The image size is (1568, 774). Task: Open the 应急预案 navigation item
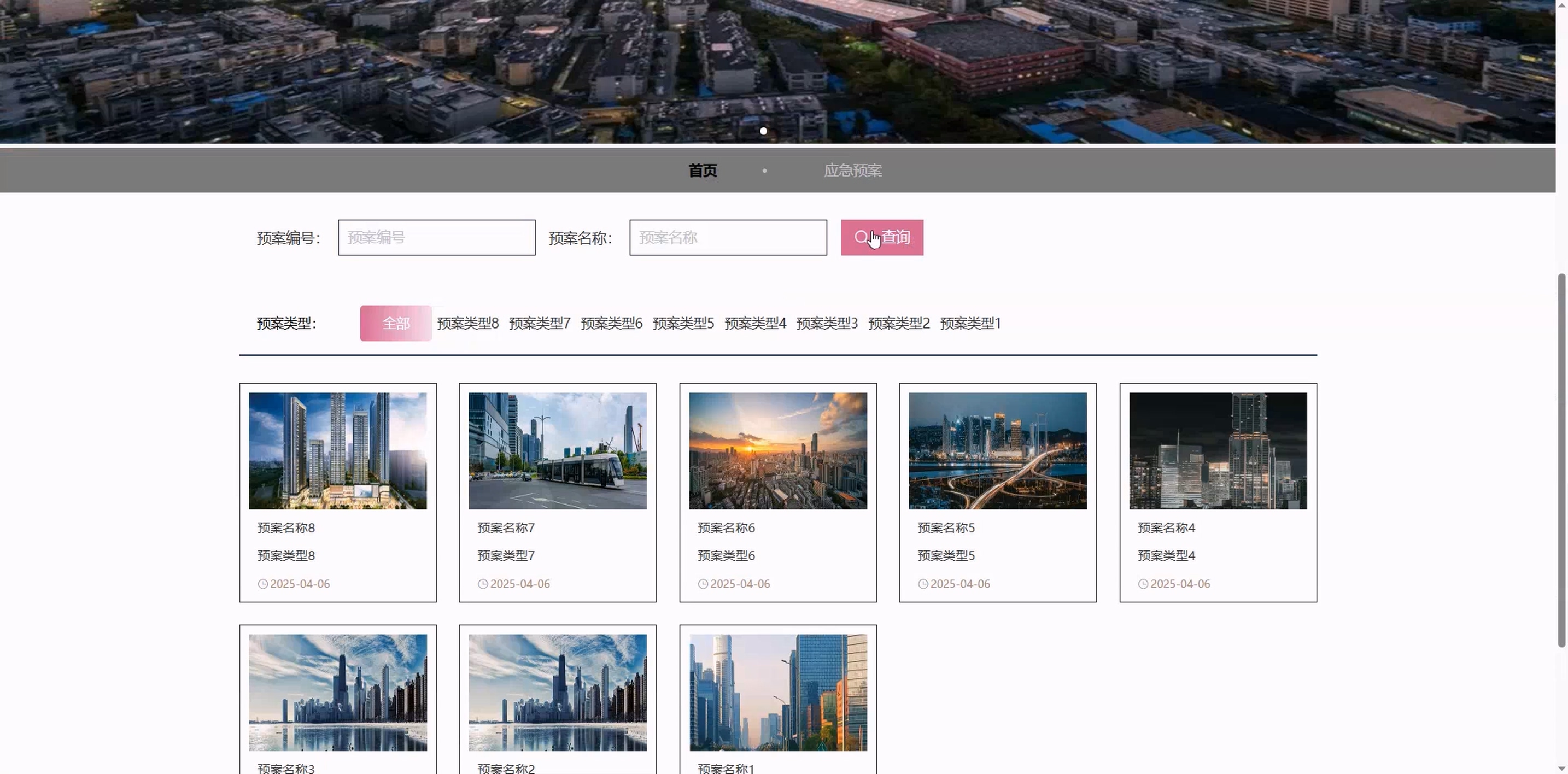852,171
